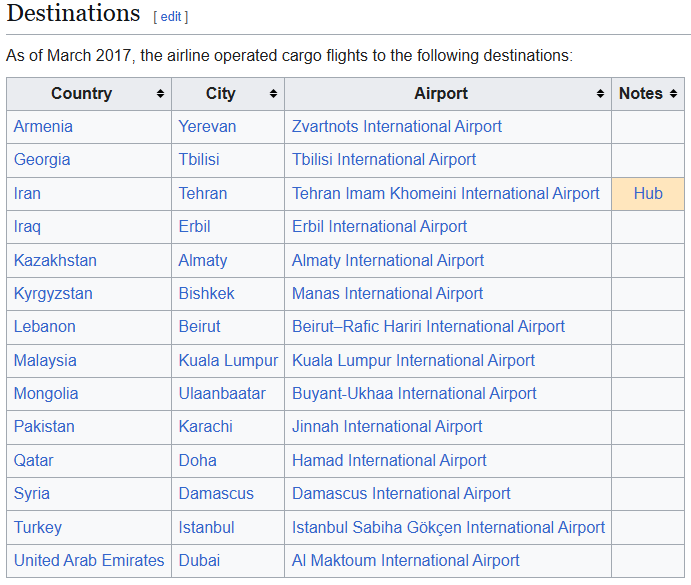Click the Hub note link
This screenshot has height=585, width=691.
tap(648, 194)
